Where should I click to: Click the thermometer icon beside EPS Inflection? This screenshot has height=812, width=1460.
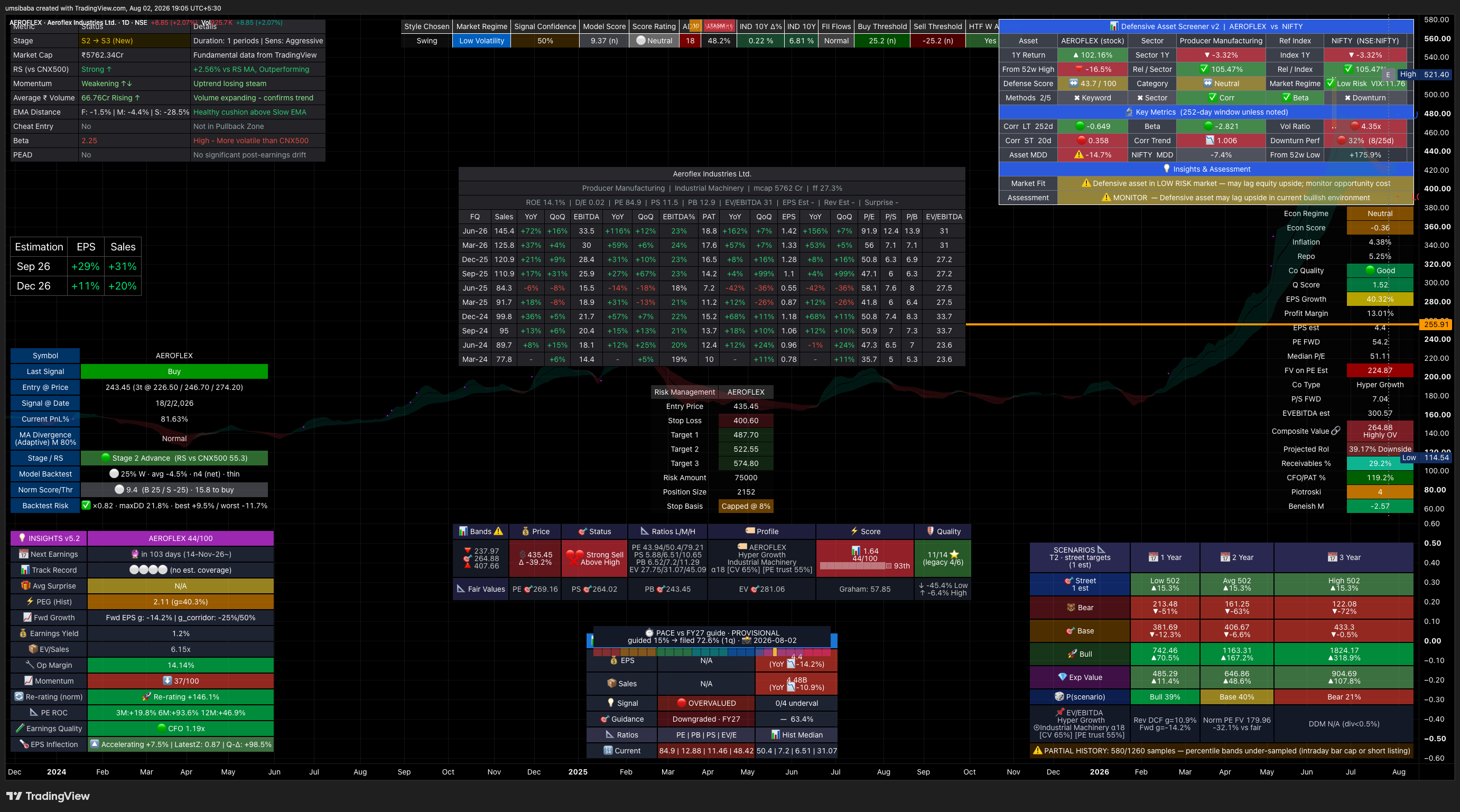24,744
